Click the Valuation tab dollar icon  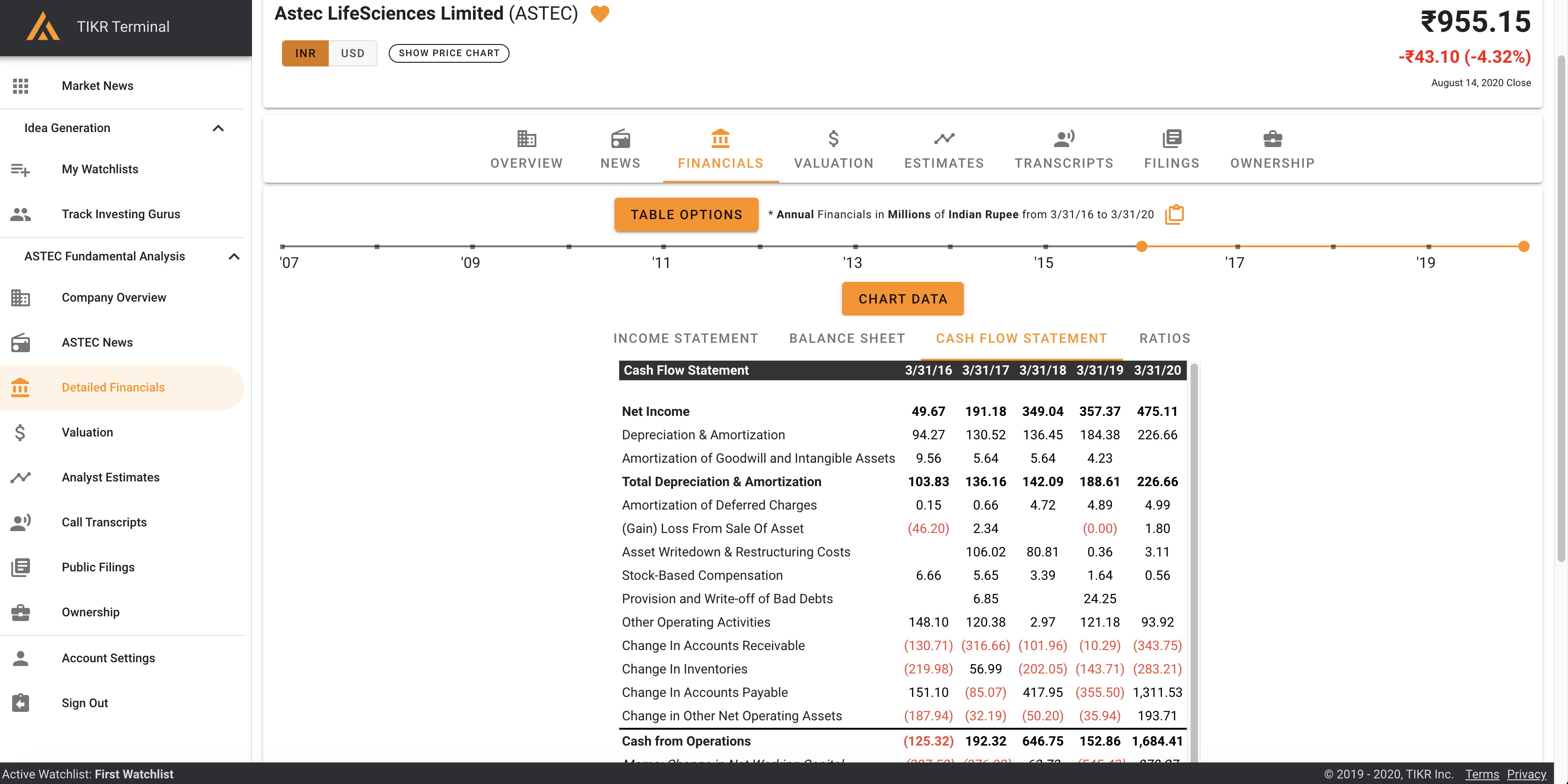click(833, 139)
